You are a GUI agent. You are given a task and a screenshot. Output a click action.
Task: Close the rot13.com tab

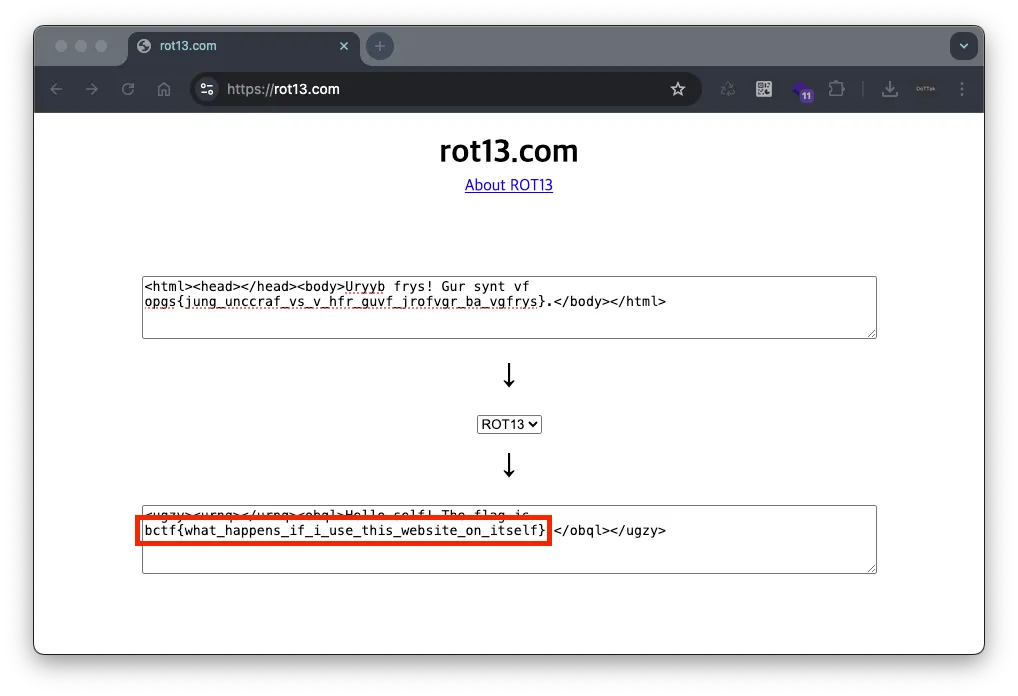[x=344, y=46]
